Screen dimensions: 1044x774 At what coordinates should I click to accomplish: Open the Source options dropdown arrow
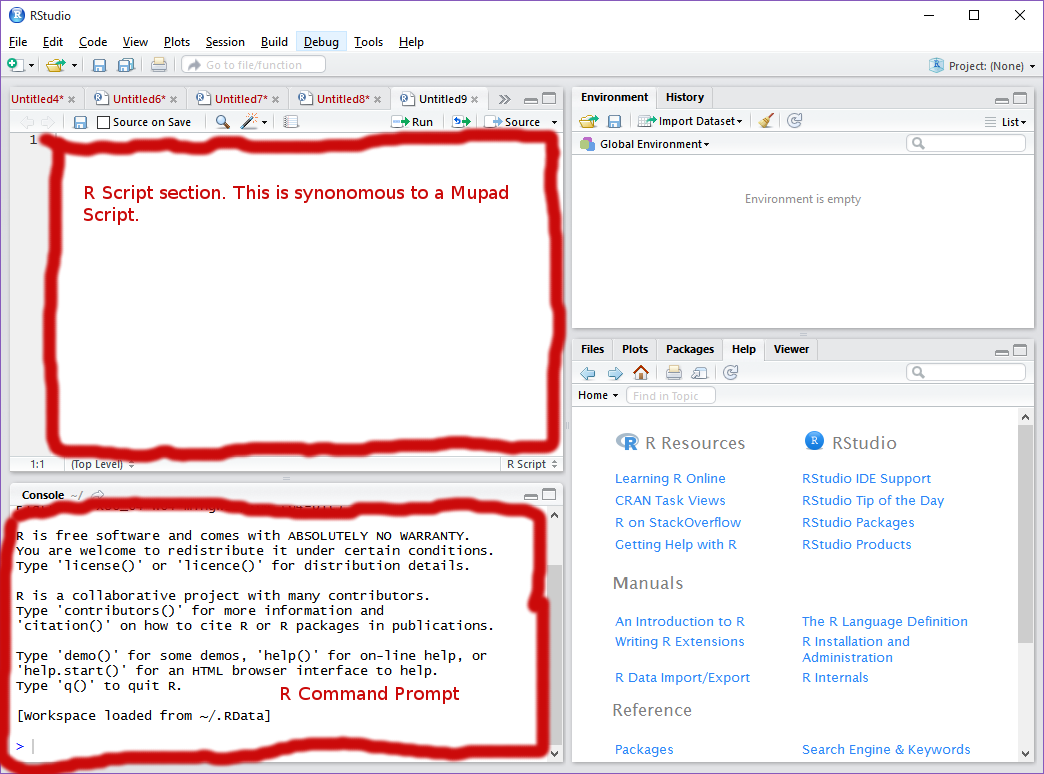tap(554, 123)
